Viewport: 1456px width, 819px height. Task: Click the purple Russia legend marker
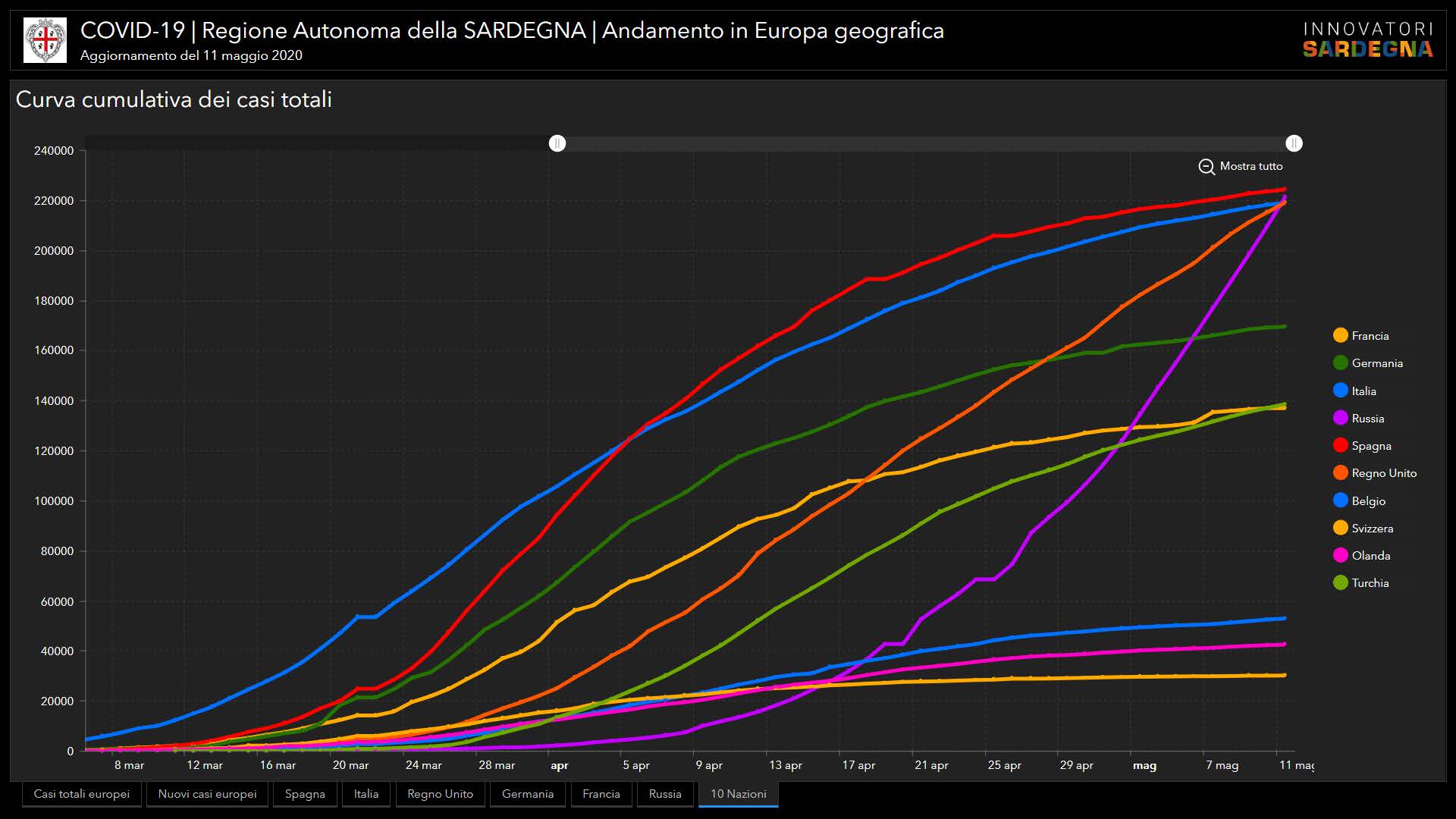pos(1341,419)
